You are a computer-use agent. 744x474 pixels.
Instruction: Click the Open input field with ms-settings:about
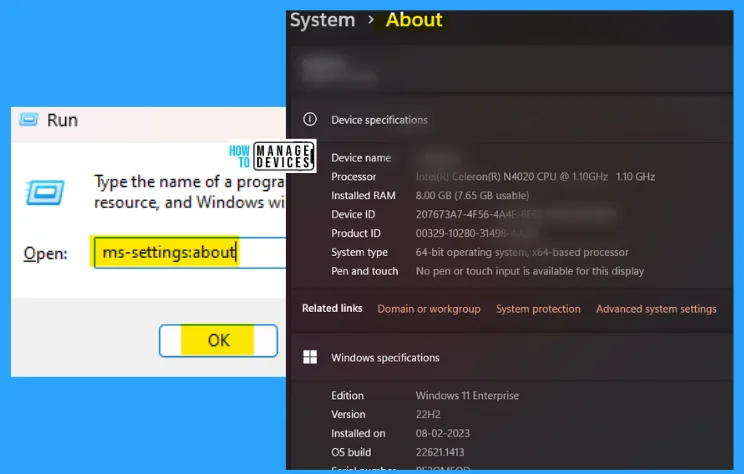tap(190, 252)
